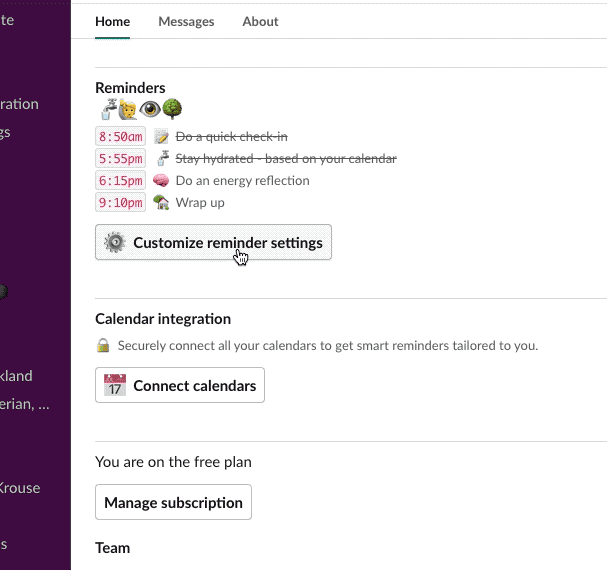Click Connect calendars button
607x570 pixels.
[180, 385]
